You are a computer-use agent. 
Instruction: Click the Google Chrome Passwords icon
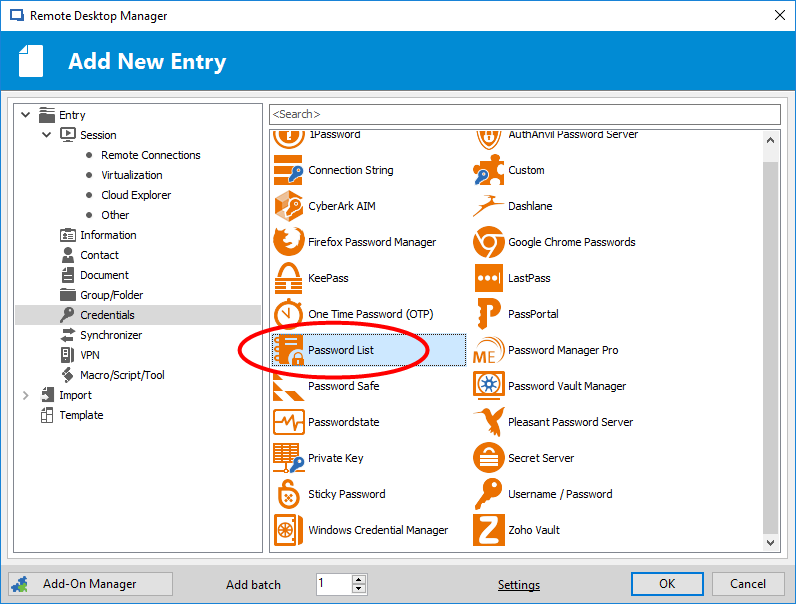click(488, 242)
